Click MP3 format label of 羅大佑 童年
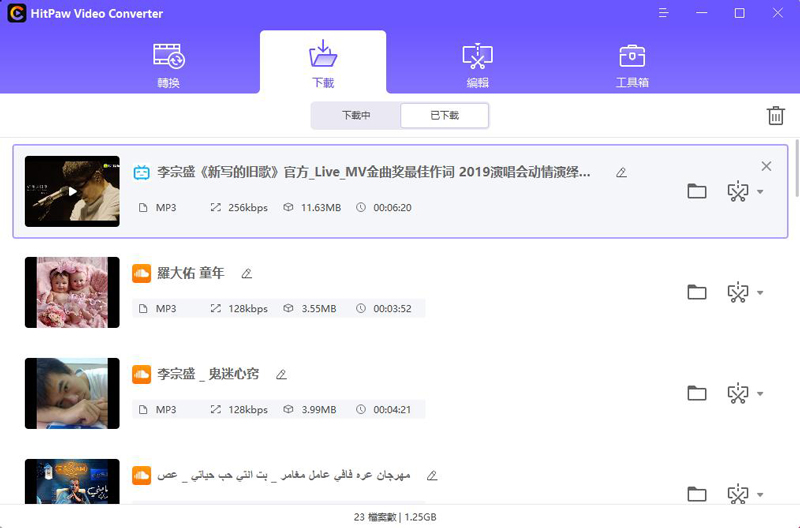 coord(166,309)
